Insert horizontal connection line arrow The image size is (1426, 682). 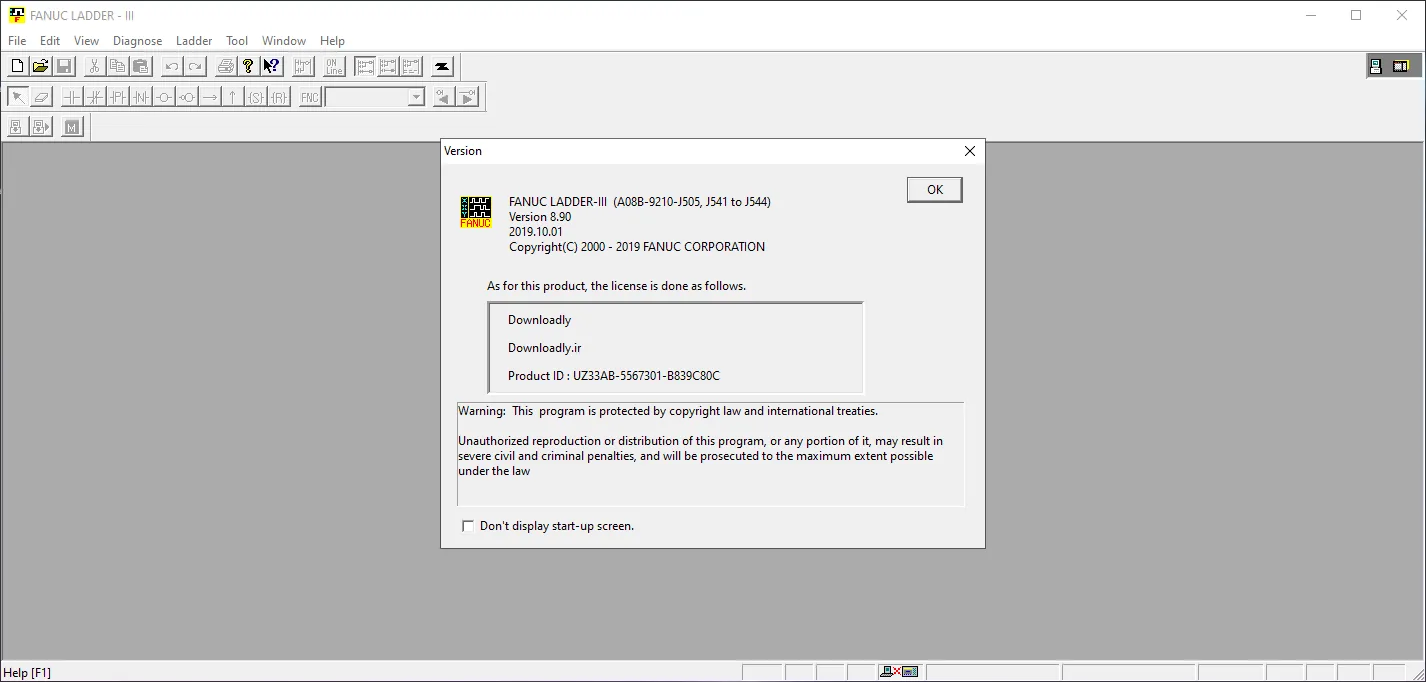210,97
